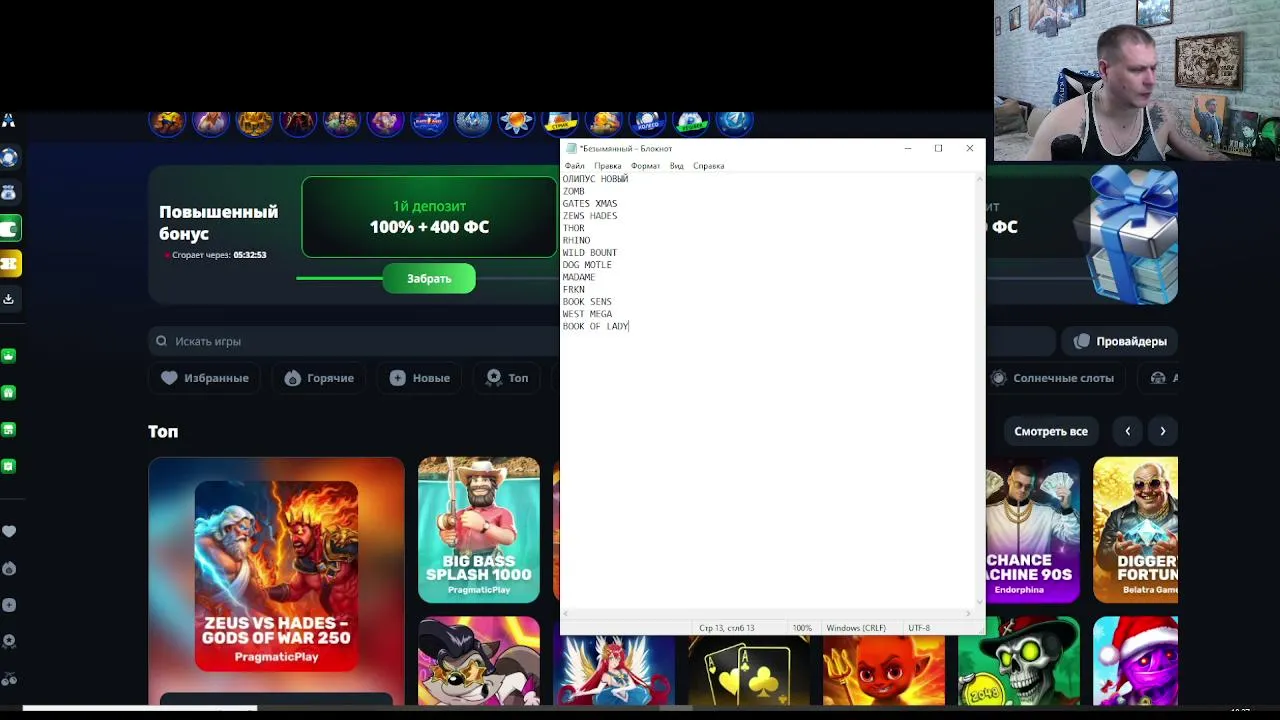Viewport: 1280px width, 720px height.
Task: Click the Telegram paper plane circle icon
Action: 734,122
